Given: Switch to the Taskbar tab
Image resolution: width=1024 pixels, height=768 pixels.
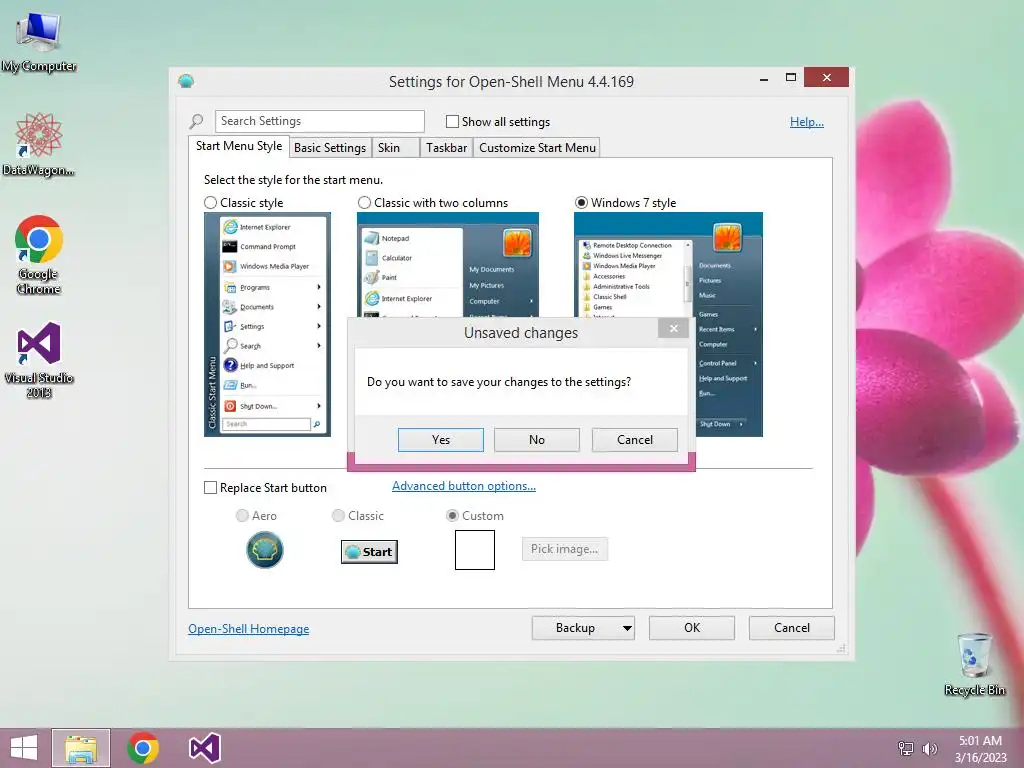Looking at the screenshot, I should pos(447,148).
